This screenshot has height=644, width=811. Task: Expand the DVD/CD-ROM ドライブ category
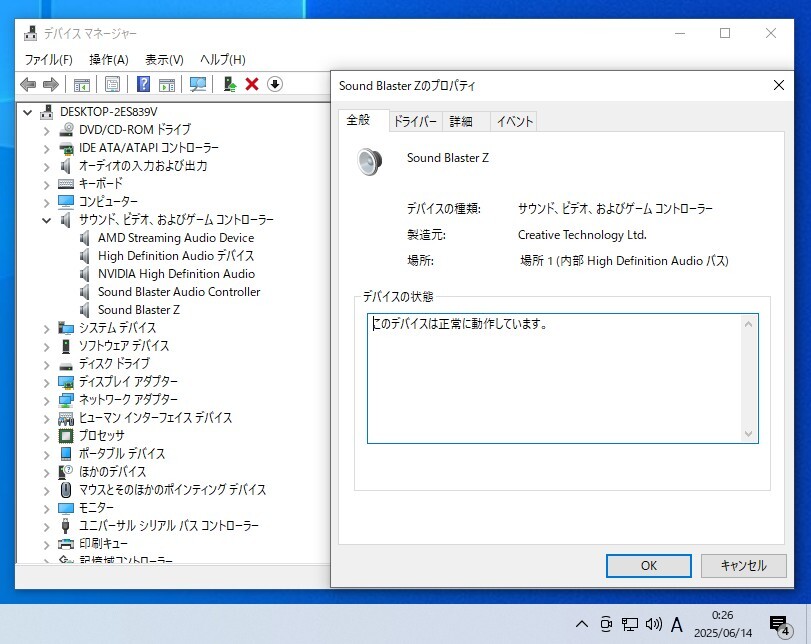coord(47,130)
